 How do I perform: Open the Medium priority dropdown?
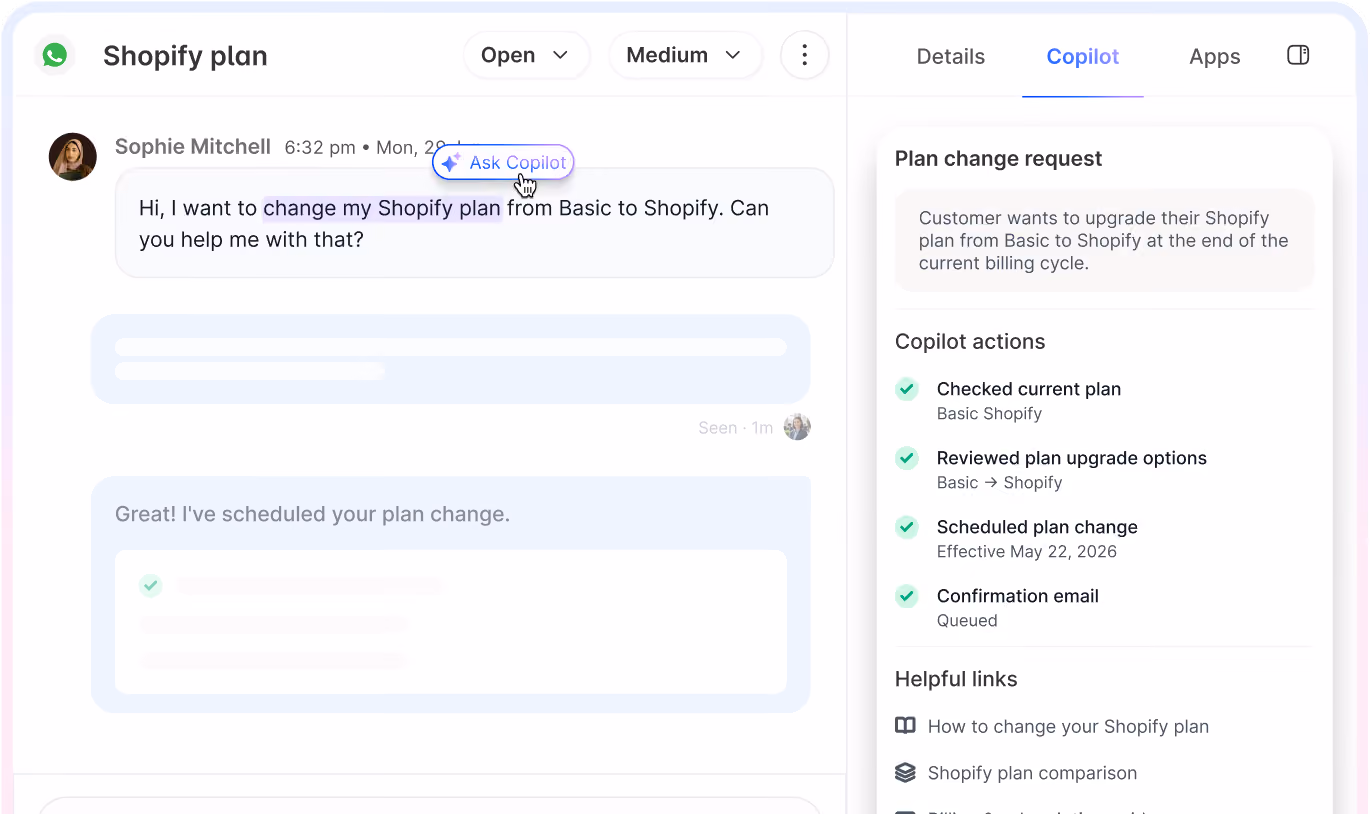(x=685, y=55)
